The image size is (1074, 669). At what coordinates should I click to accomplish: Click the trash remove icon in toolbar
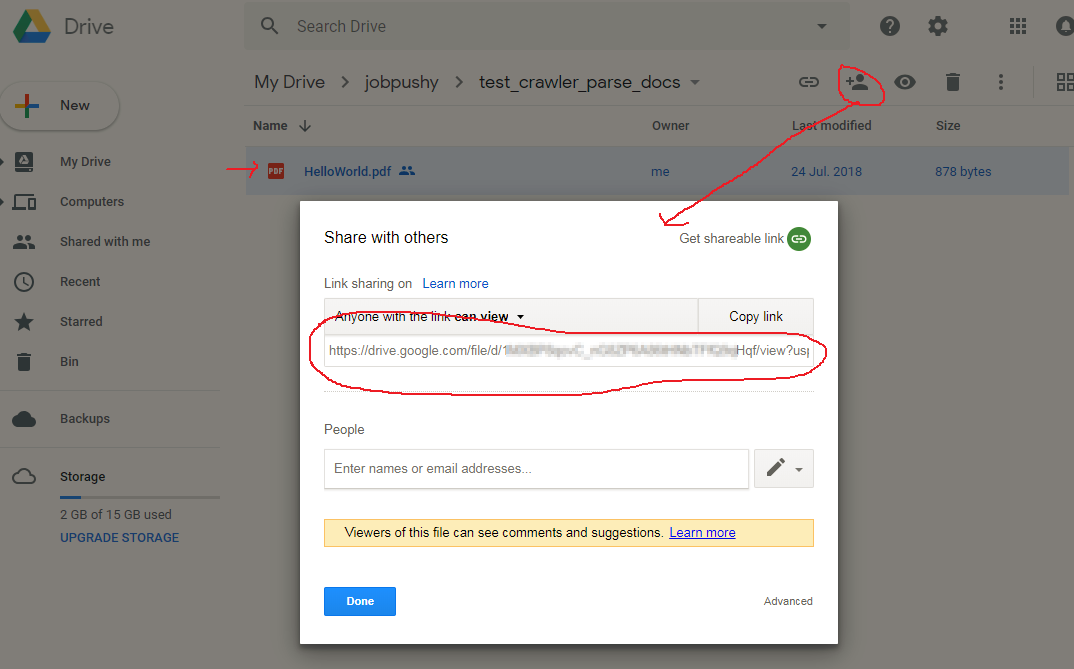coord(953,82)
